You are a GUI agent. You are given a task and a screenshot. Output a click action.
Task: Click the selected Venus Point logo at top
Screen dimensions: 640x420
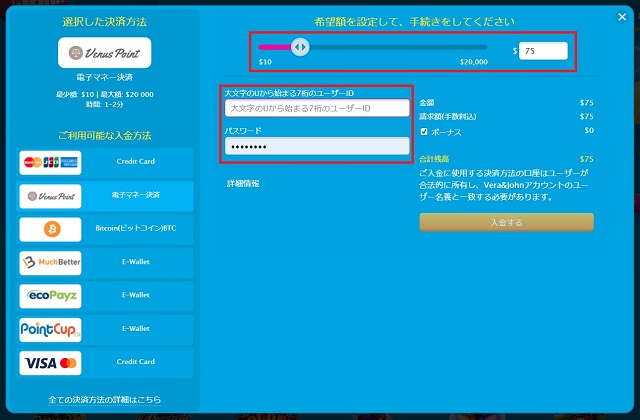tap(105, 52)
